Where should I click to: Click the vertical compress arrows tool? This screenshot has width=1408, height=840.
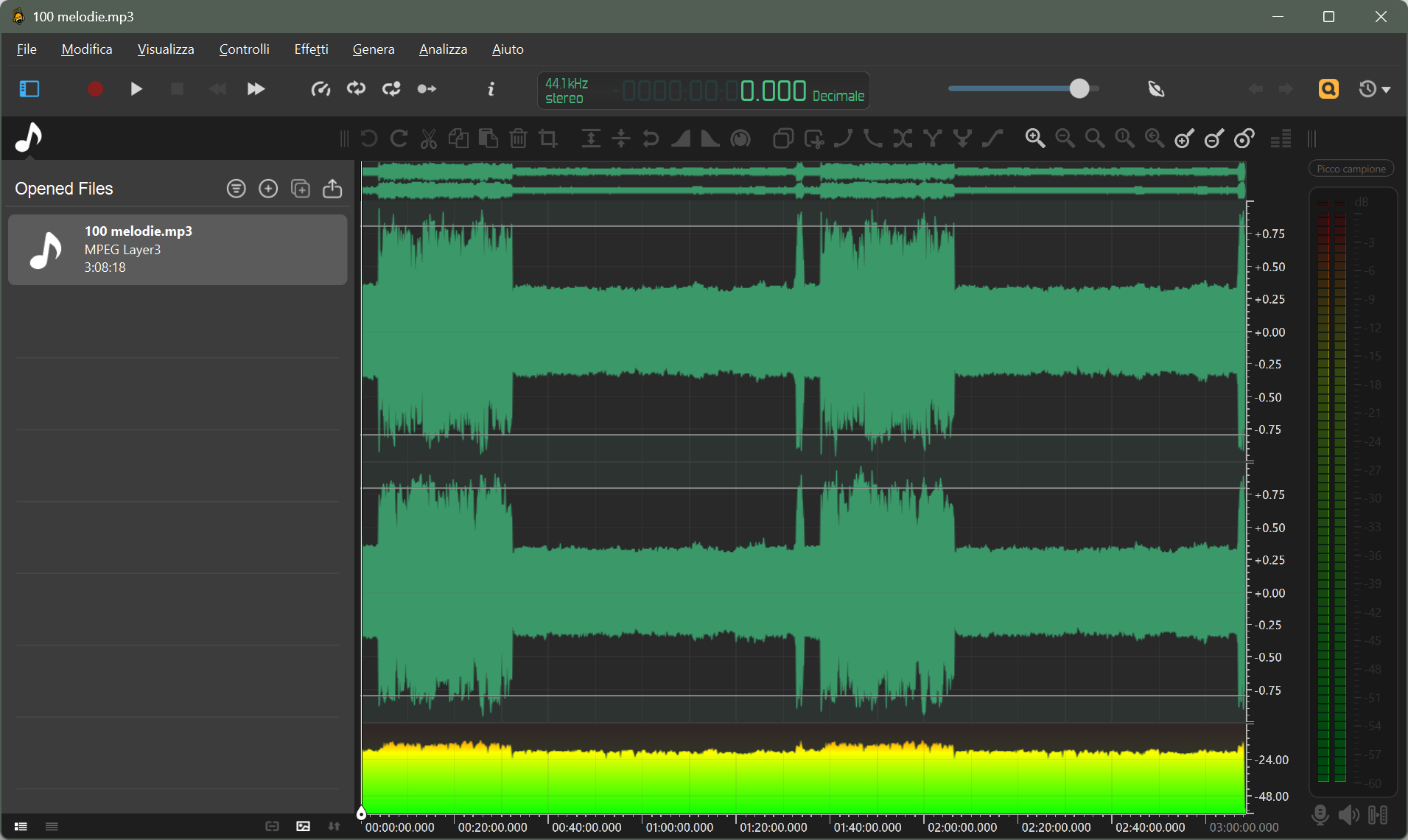pos(621,139)
